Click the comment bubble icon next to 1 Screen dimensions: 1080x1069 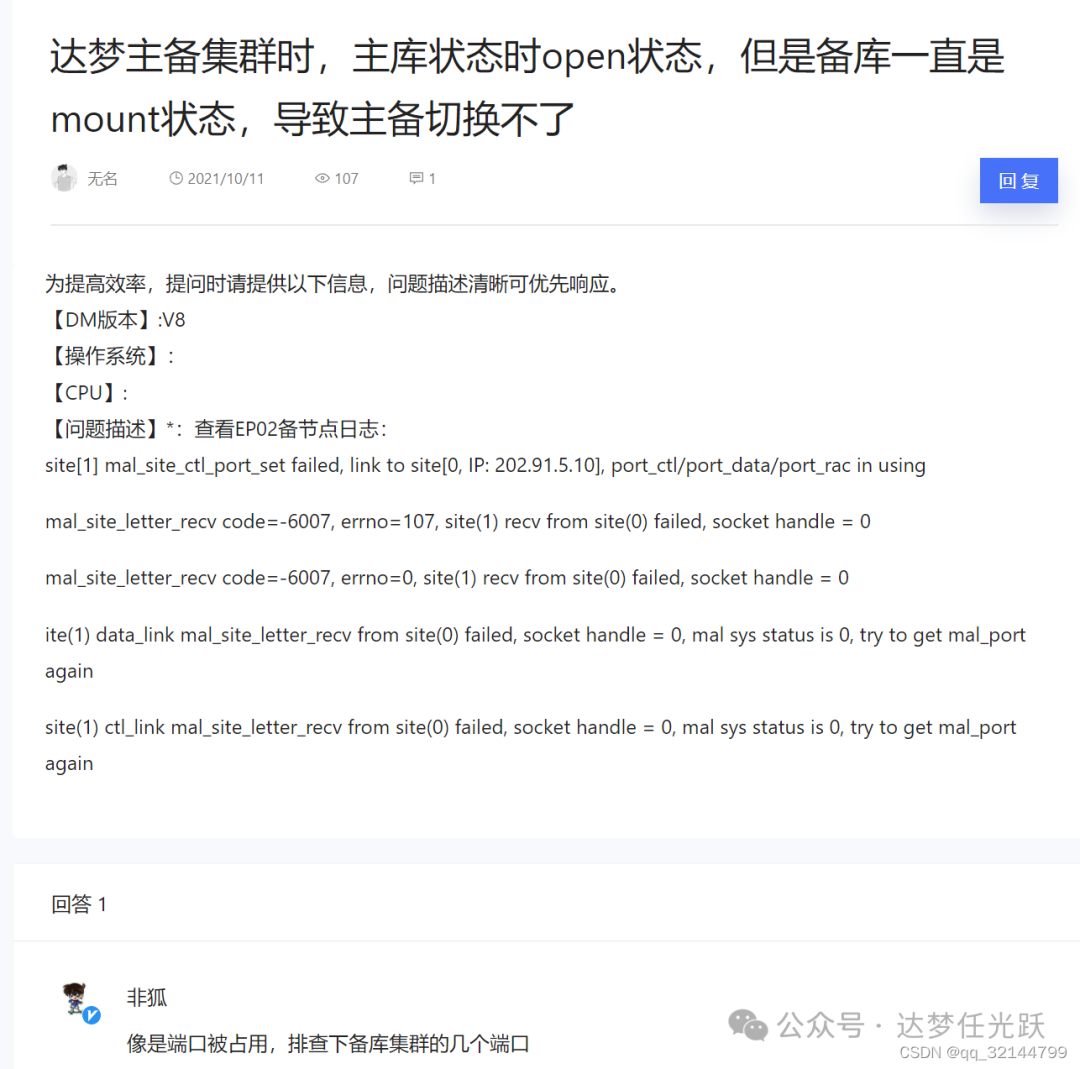point(416,178)
